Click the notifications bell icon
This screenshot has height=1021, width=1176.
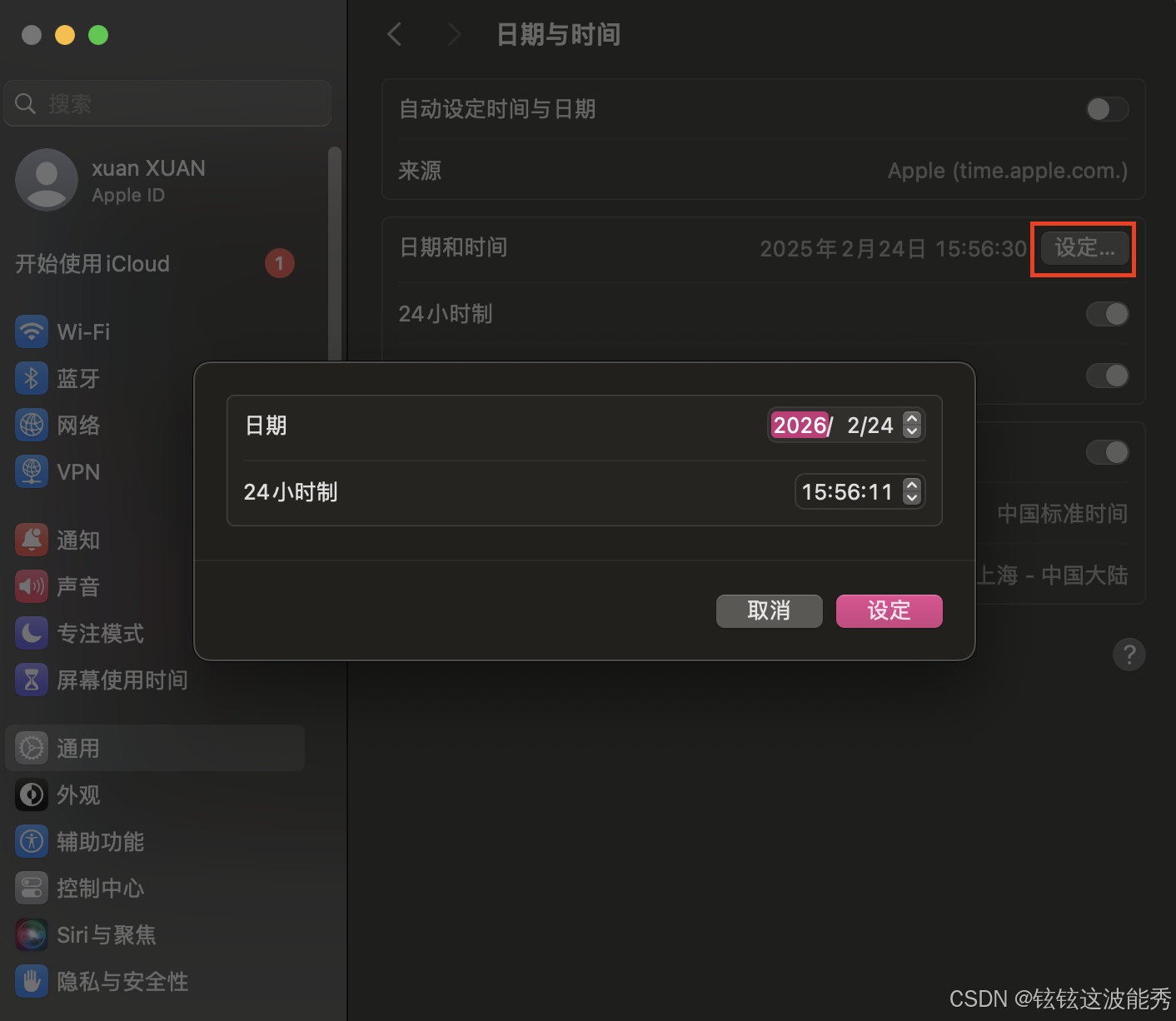(32, 540)
